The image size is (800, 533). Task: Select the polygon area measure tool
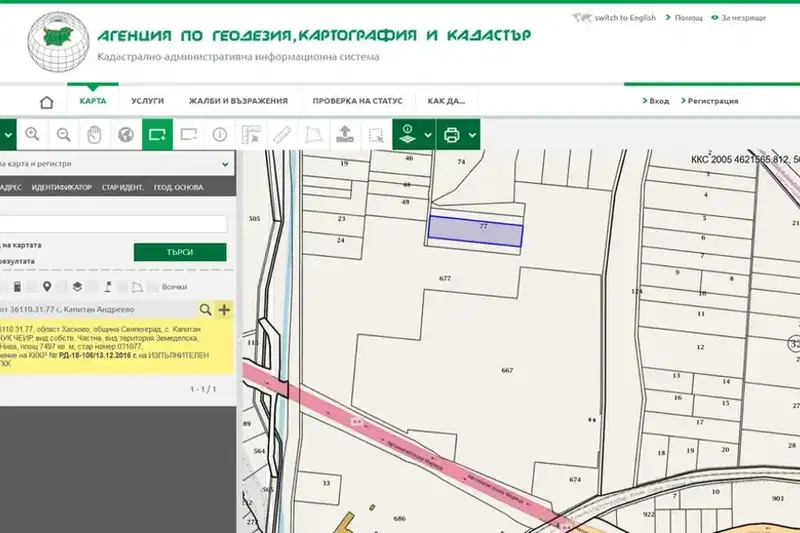313,135
